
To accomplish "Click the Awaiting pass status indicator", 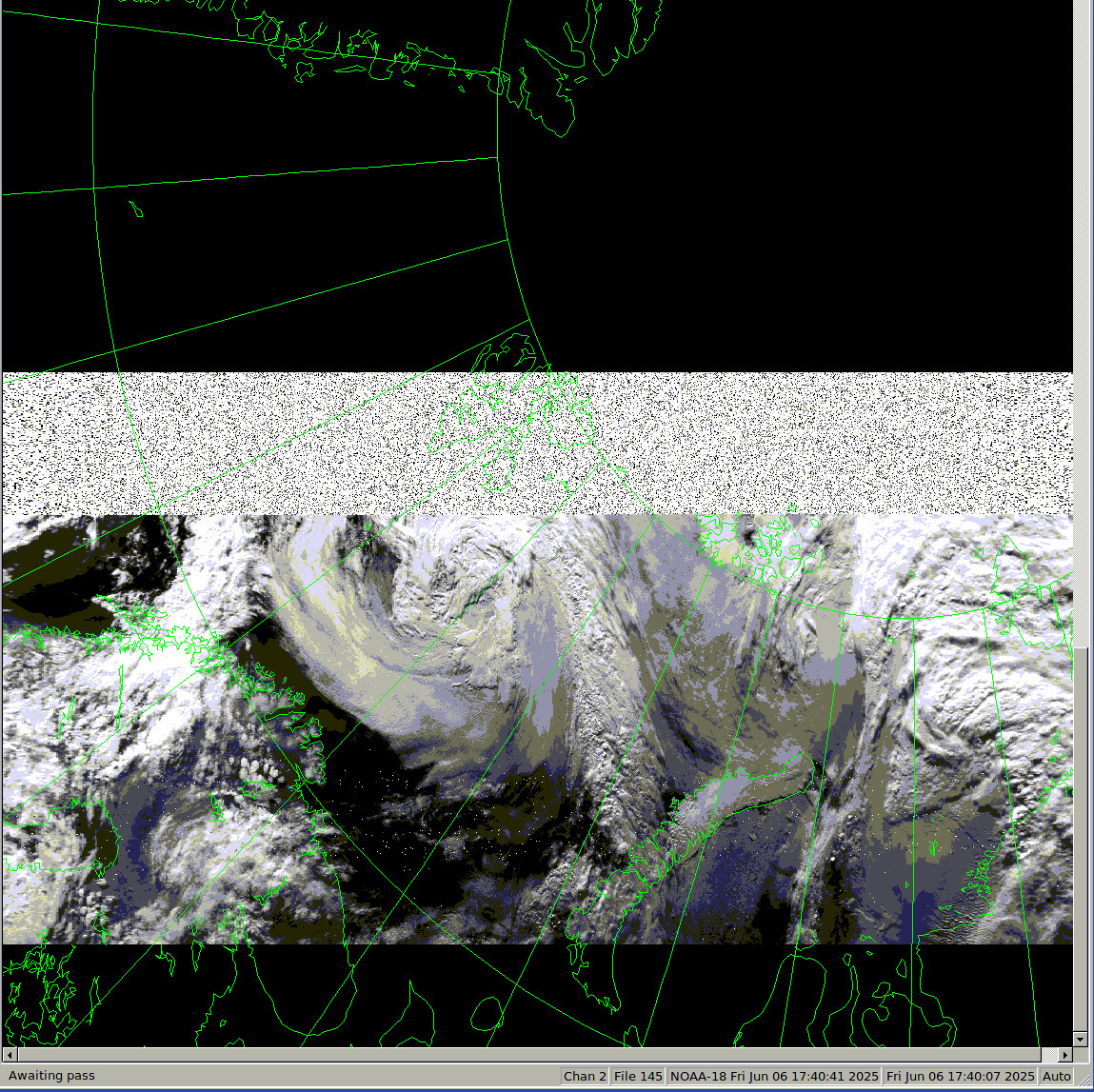I will pyautogui.click(x=53, y=1076).
